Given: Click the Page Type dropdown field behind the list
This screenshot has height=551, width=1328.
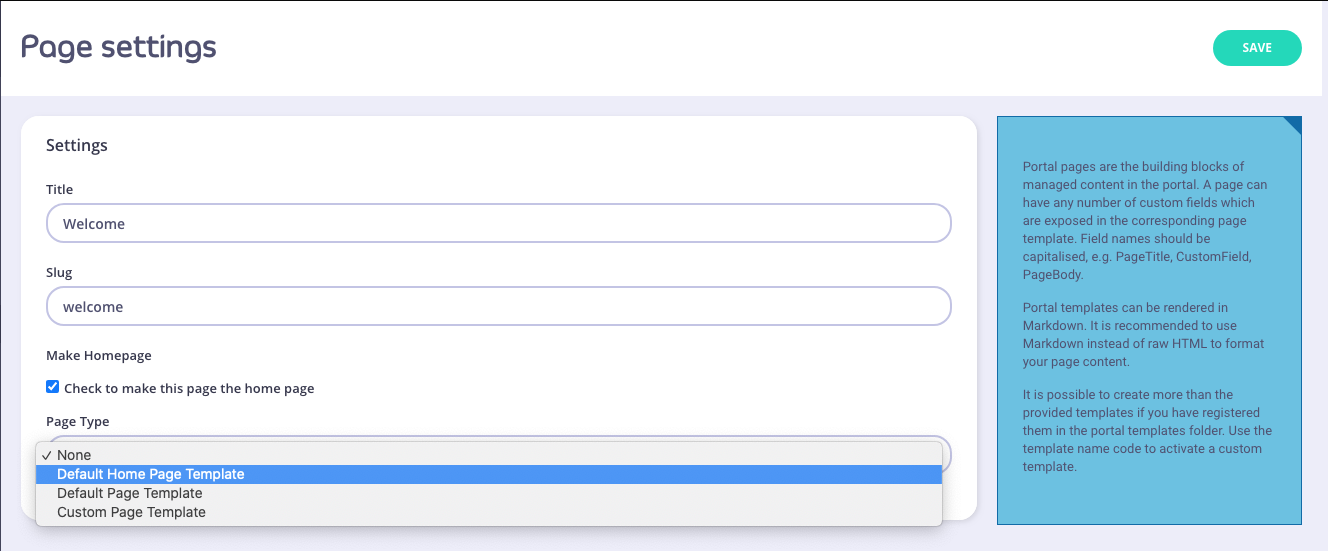Looking at the screenshot, I should pyautogui.click(x=946, y=453).
